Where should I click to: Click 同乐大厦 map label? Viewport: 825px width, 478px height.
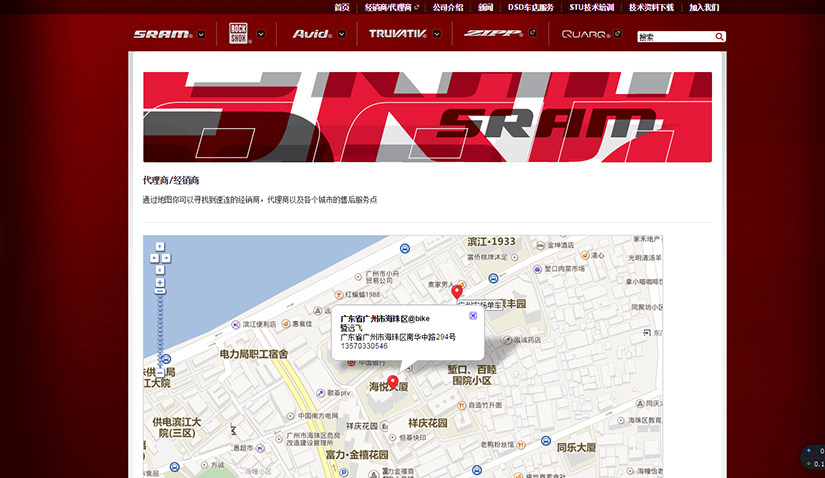point(576,447)
